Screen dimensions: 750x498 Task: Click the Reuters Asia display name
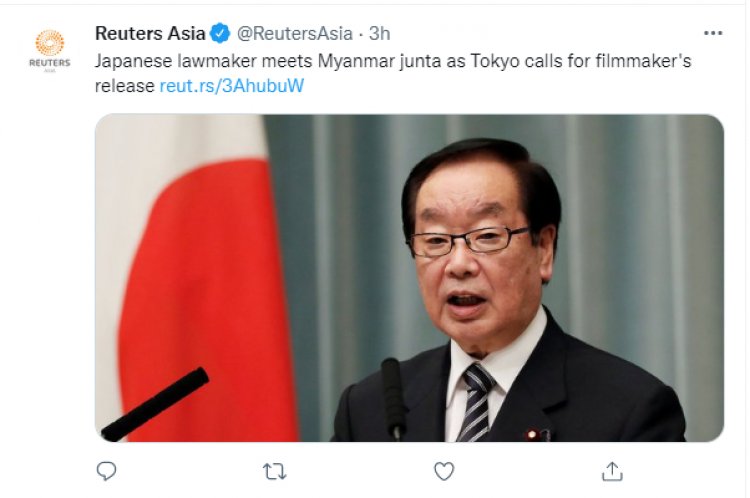pyautogui.click(x=150, y=33)
